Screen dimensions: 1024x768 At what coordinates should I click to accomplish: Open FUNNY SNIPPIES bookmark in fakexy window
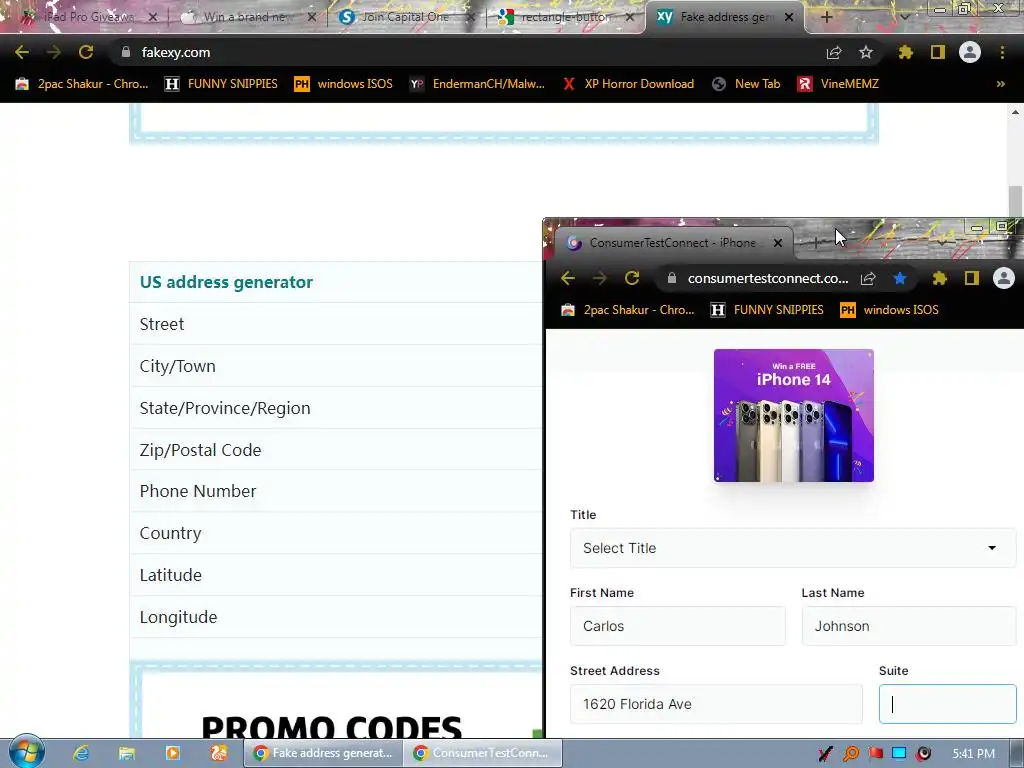(x=221, y=84)
